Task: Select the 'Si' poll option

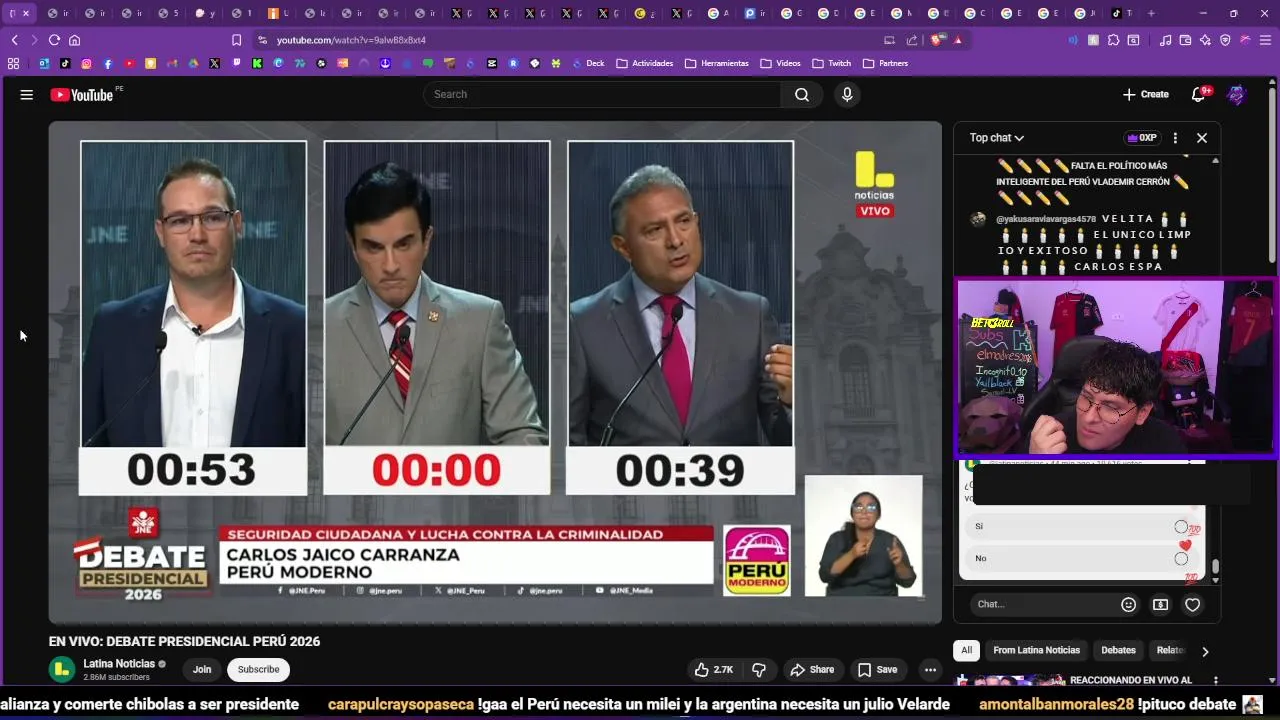Action: tap(1081, 526)
